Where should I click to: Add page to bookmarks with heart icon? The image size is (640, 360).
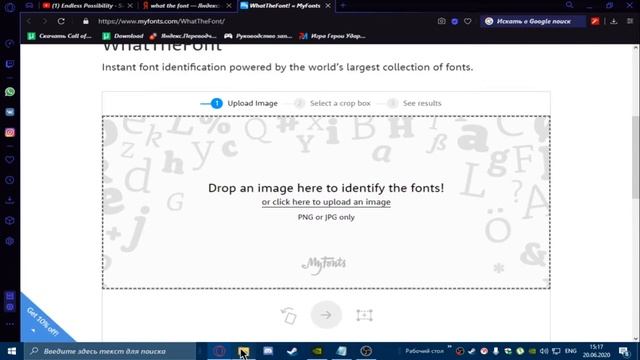468,21
